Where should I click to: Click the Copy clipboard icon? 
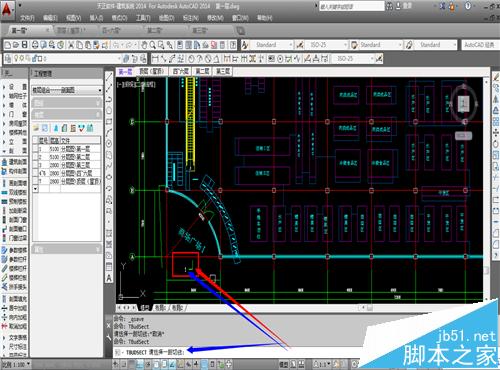79,45
